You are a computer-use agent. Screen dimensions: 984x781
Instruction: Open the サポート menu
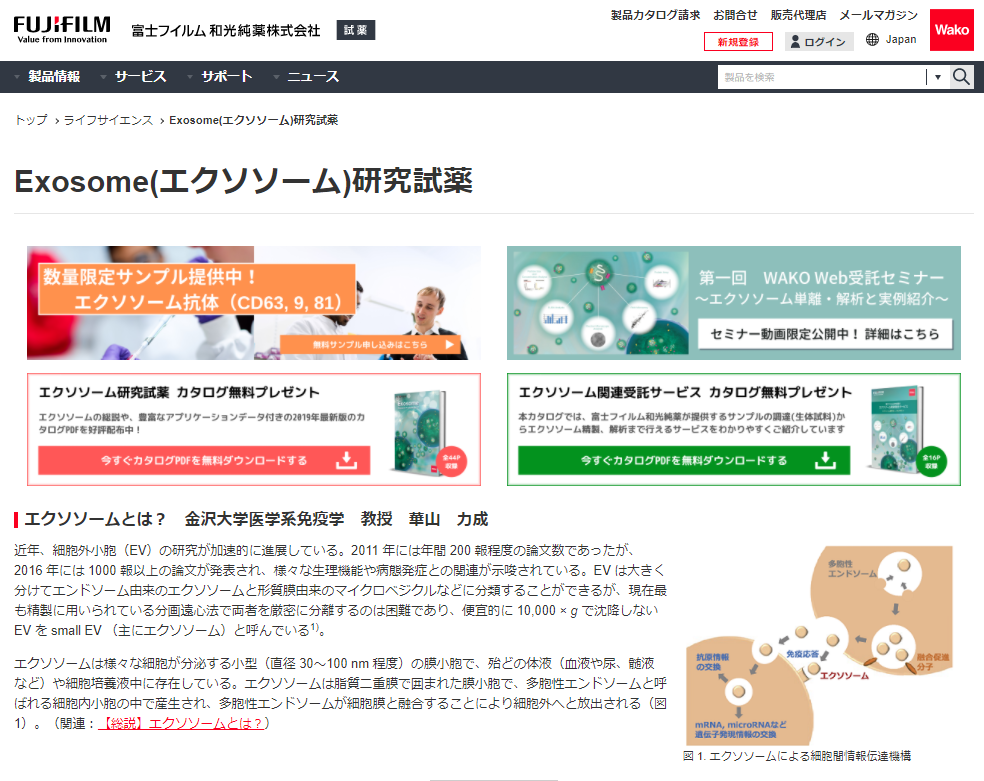227,77
